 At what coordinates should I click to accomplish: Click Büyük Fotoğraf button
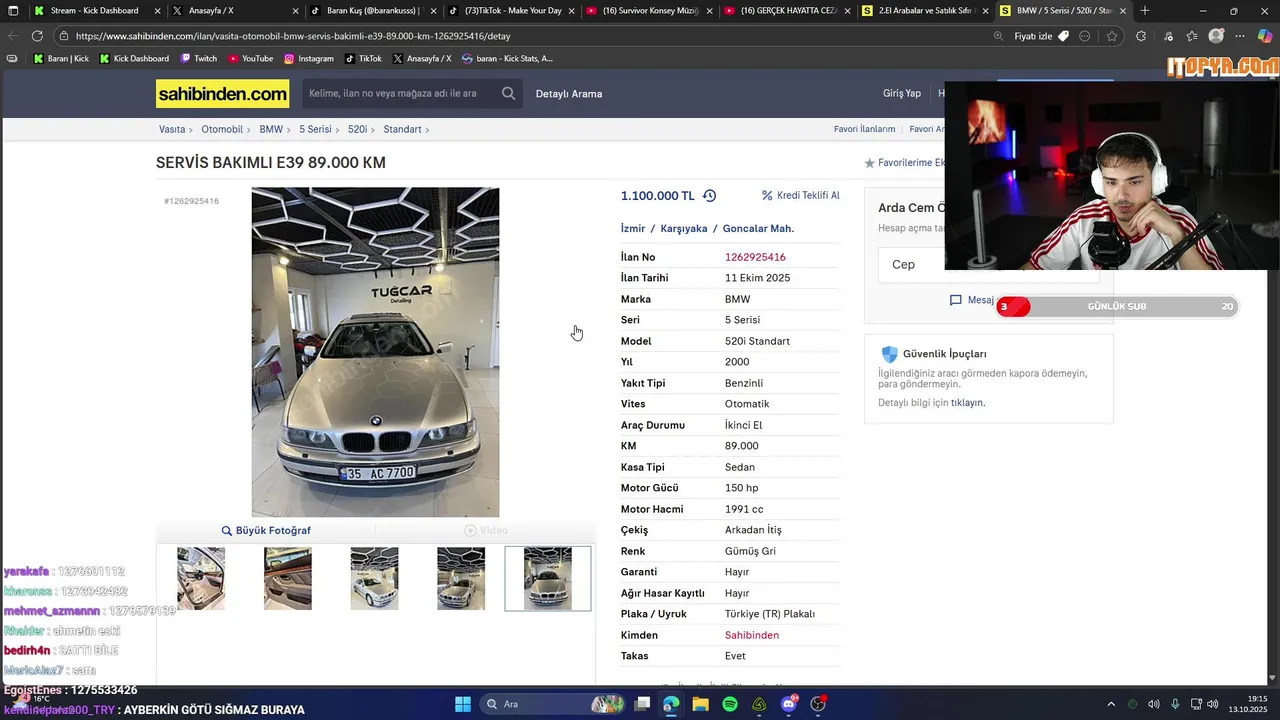[266, 530]
